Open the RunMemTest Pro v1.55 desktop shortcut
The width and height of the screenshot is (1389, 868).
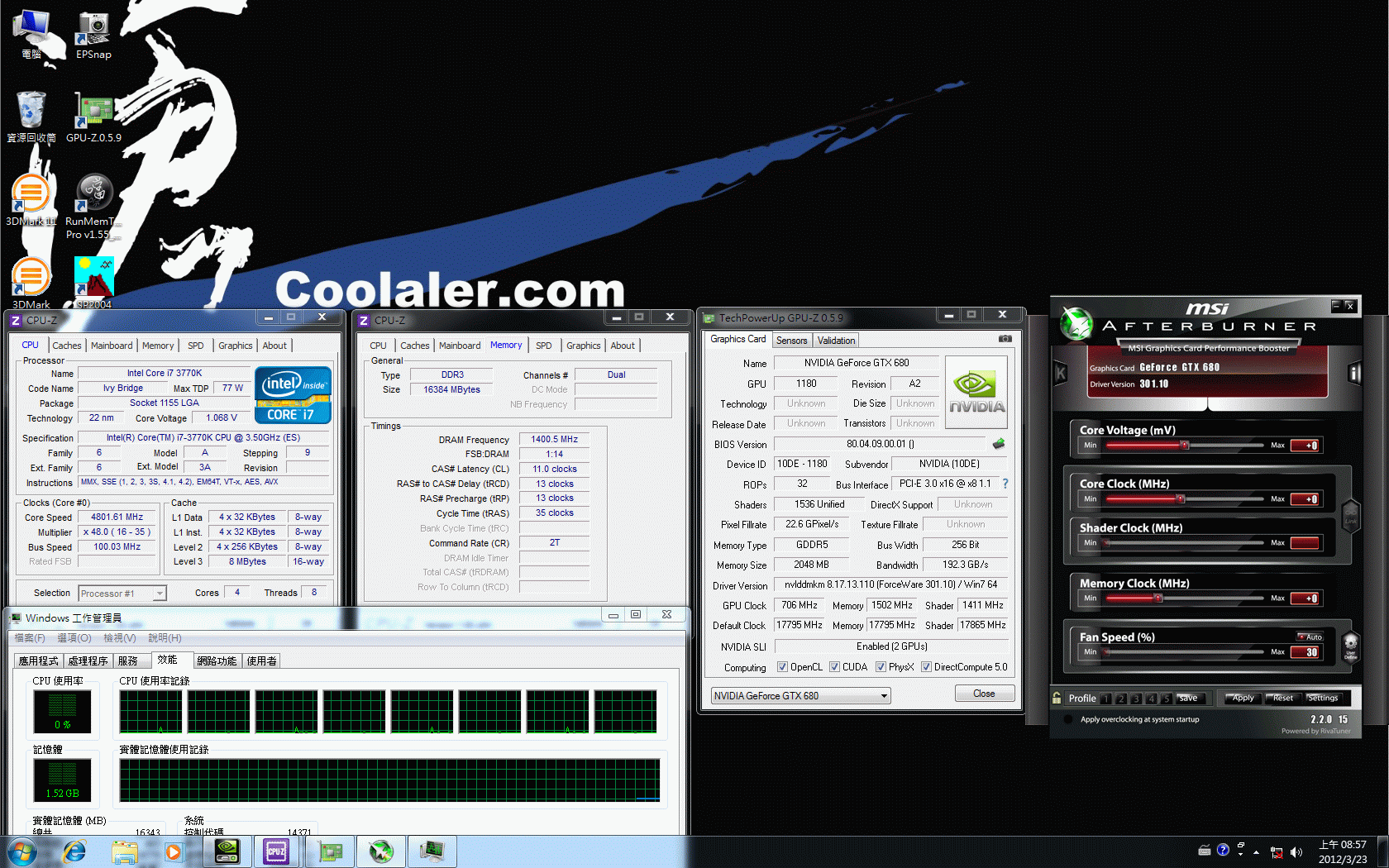click(93, 207)
